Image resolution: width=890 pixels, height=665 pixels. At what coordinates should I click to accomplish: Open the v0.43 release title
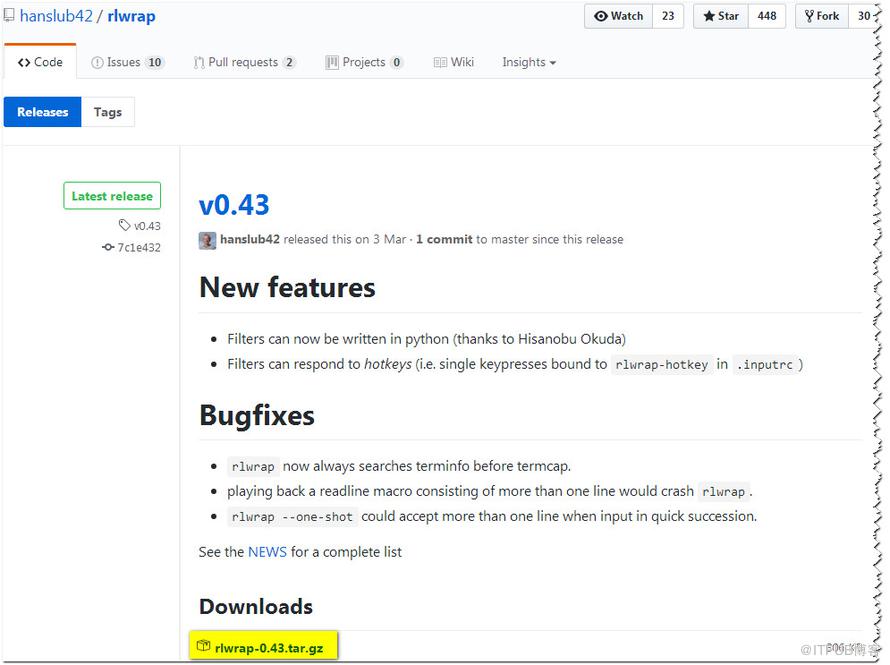[234, 205]
